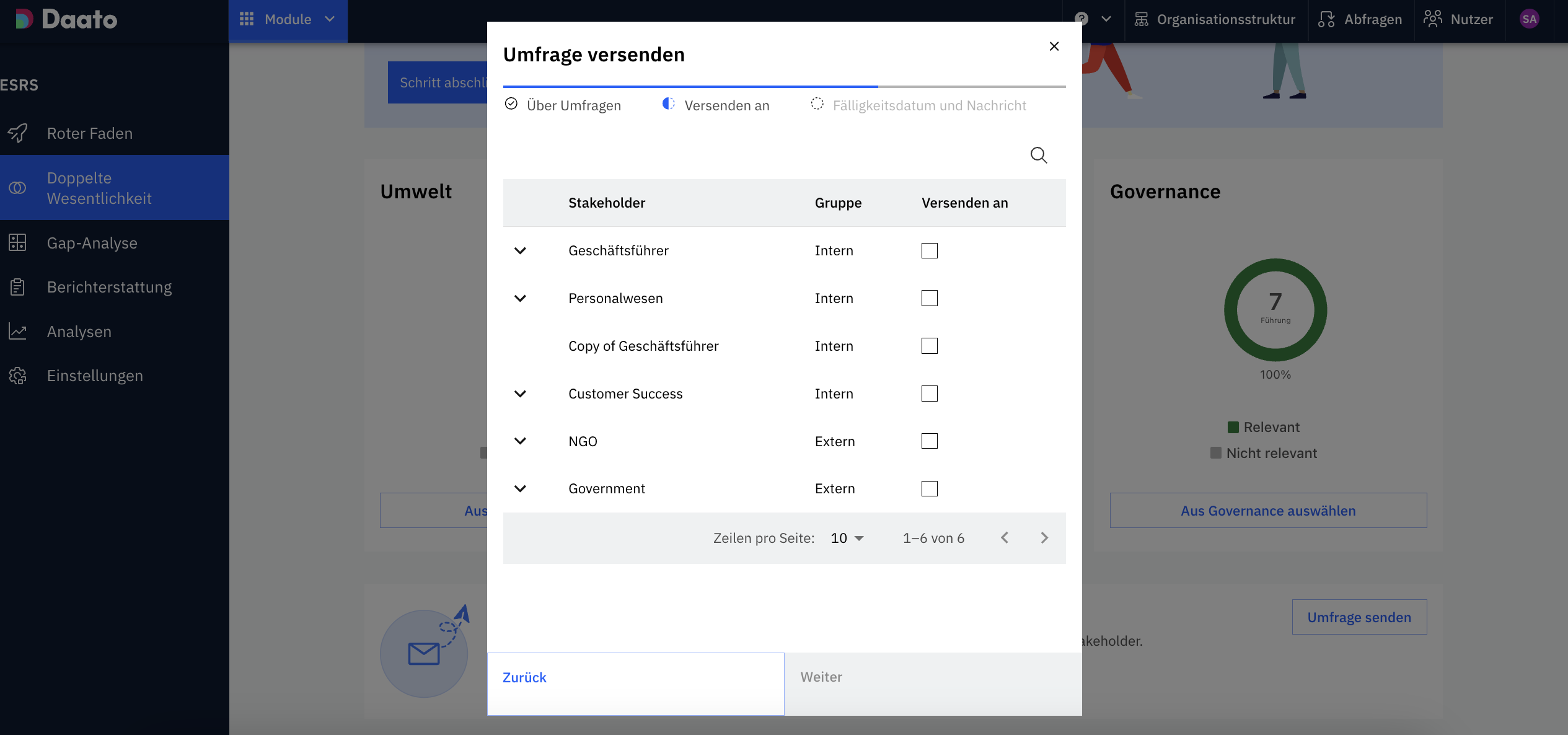This screenshot has height=735, width=1568.
Task: Select the Customer Success checkbox
Action: (x=929, y=394)
